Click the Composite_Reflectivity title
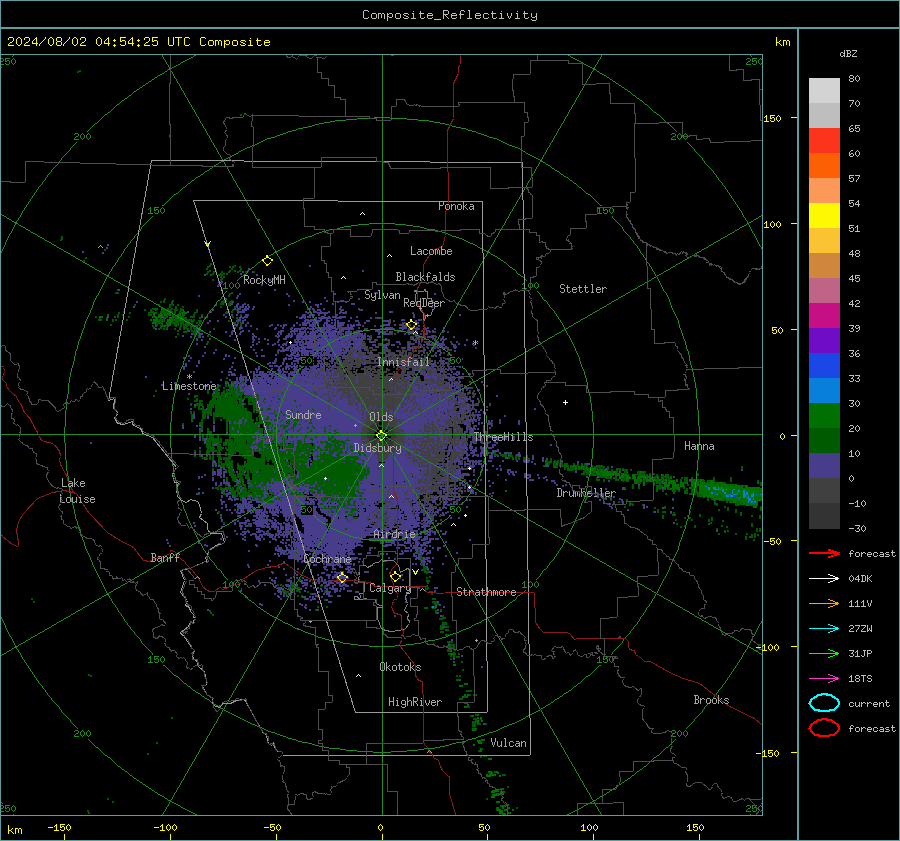The width and height of the screenshot is (900, 841). pyautogui.click(x=450, y=15)
